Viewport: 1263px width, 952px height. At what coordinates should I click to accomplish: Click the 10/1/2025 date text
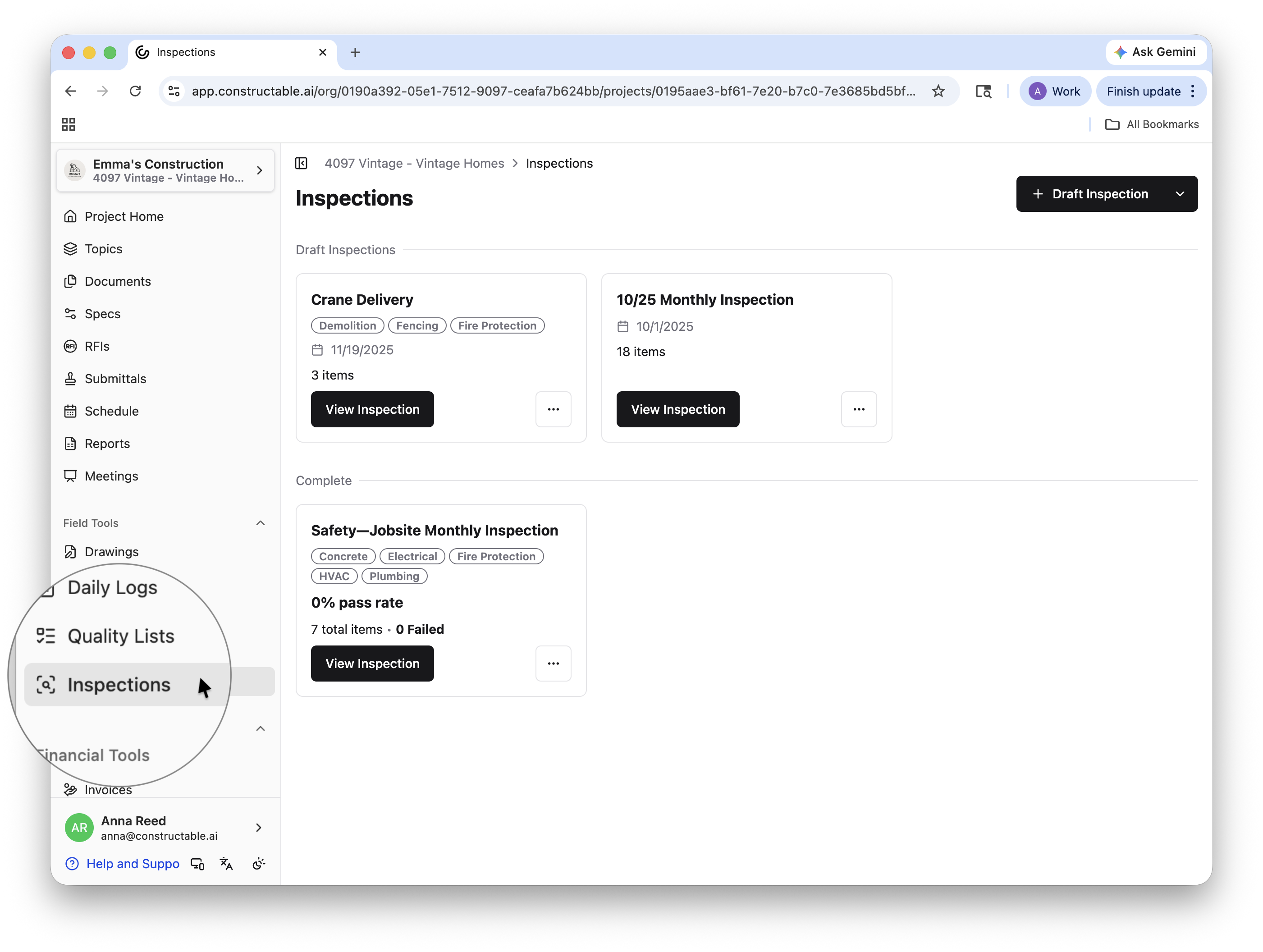664,327
